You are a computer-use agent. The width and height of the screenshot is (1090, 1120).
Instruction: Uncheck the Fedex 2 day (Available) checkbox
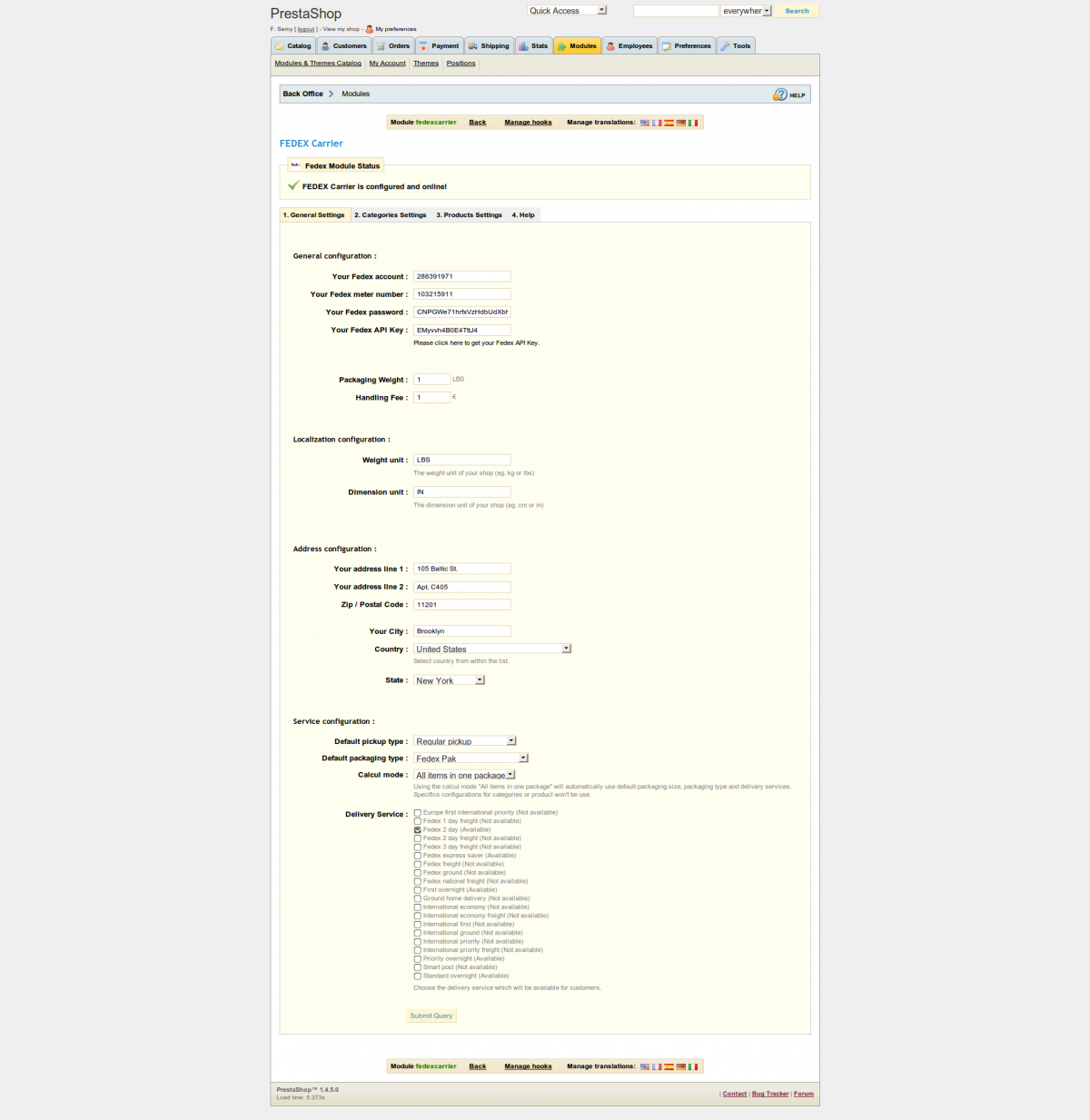418,830
